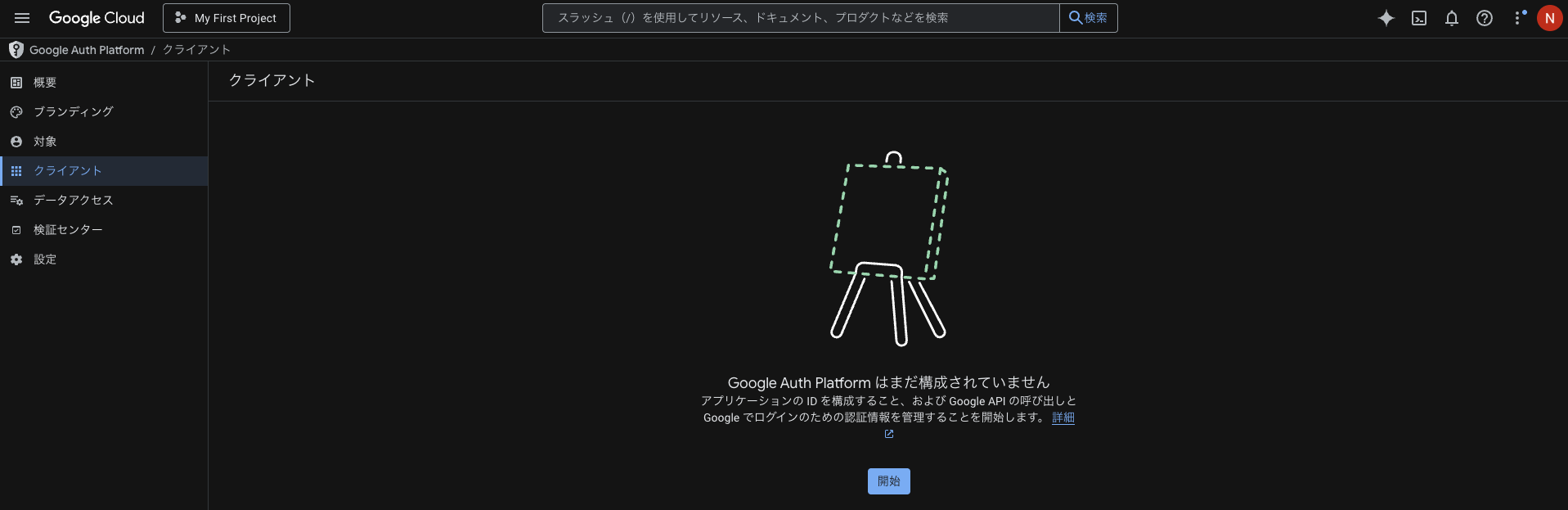Click the データアクセス list-settings icon
The image size is (1568, 510).
tap(16, 201)
